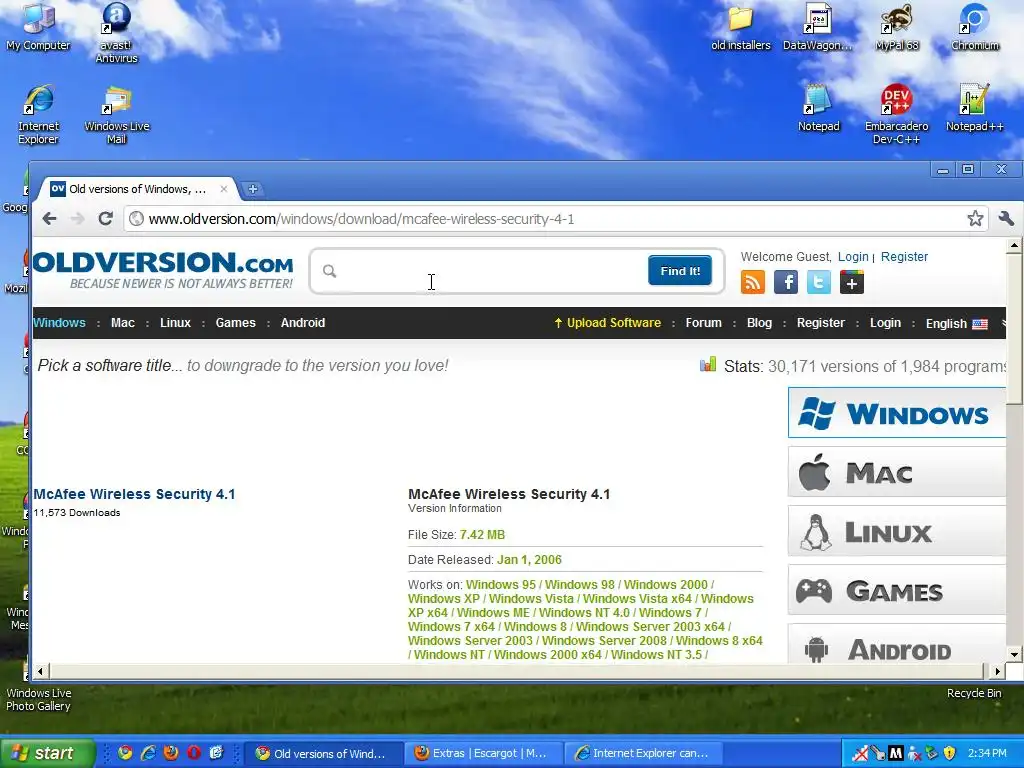Open Windows Live Mail desktop icon
The width and height of the screenshot is (1024, 768).
click(x=116, y=114)
